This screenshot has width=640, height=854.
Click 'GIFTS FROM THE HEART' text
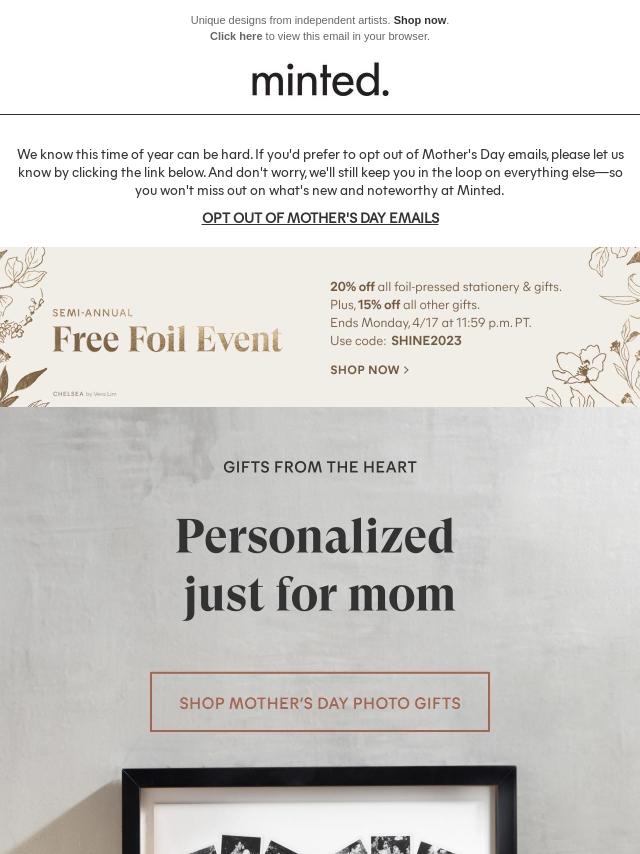320,467
